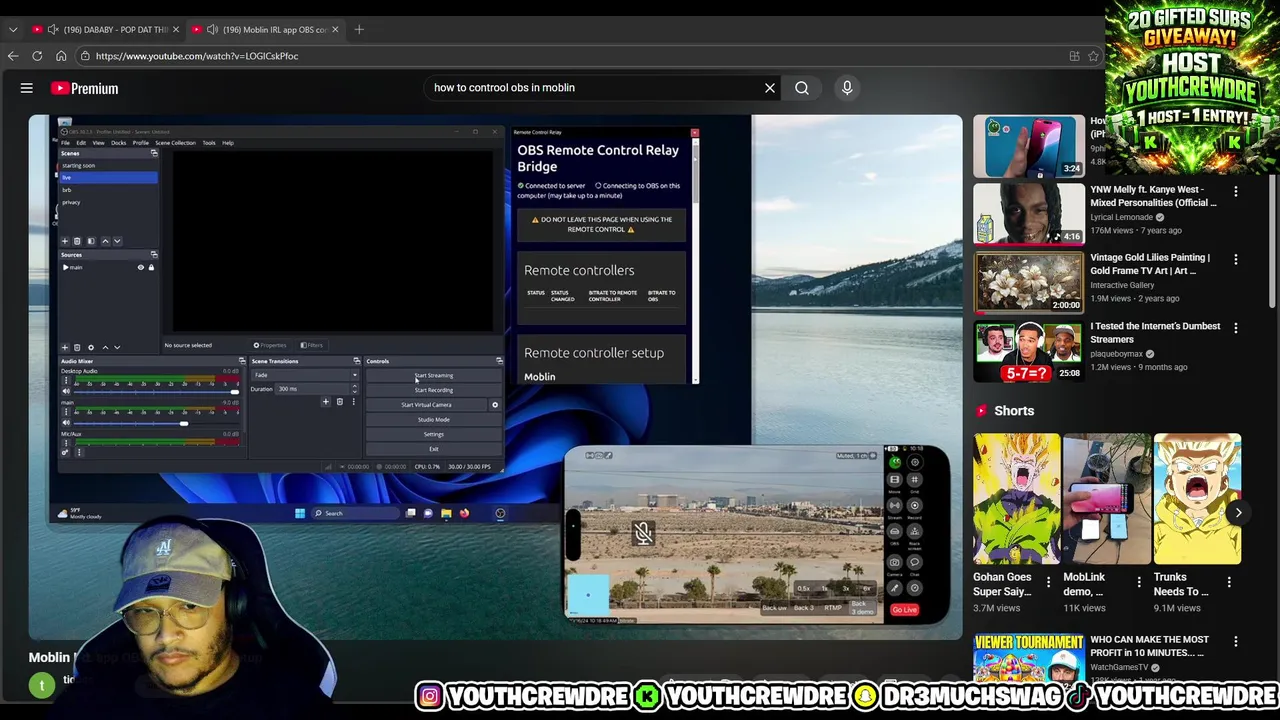Image resolution: width=1280 pixels, height=720 pixels.
Task: Click the YouTube magnifier search button
Action: [x=802, y=88]
